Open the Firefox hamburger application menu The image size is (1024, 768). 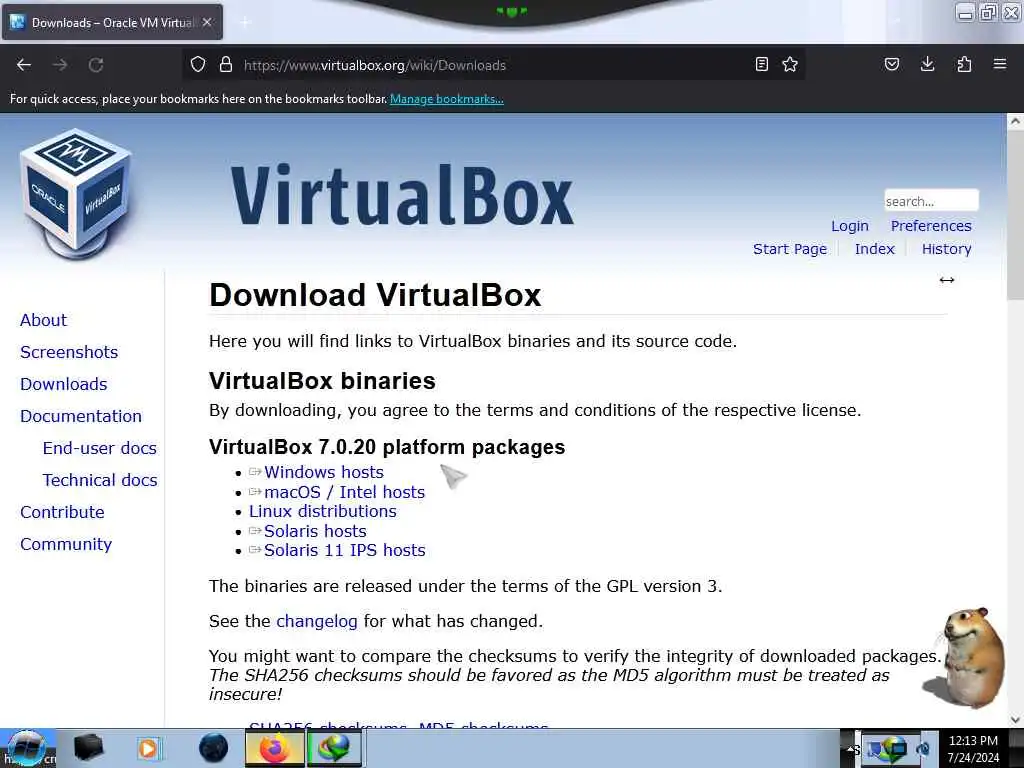[1000, 64]
